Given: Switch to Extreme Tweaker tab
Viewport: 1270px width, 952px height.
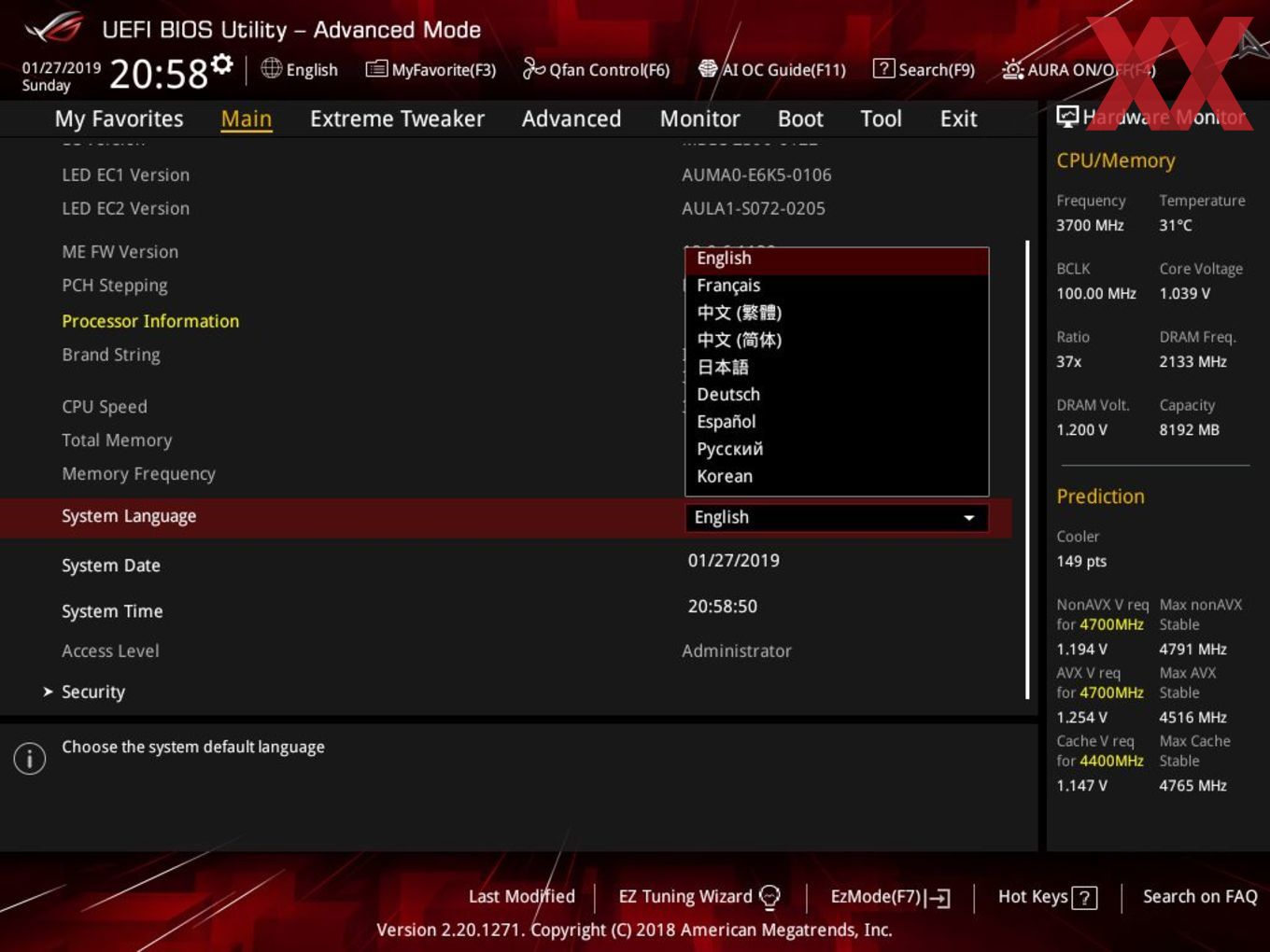Looking at the screenshot, I should tap(397, 119).
